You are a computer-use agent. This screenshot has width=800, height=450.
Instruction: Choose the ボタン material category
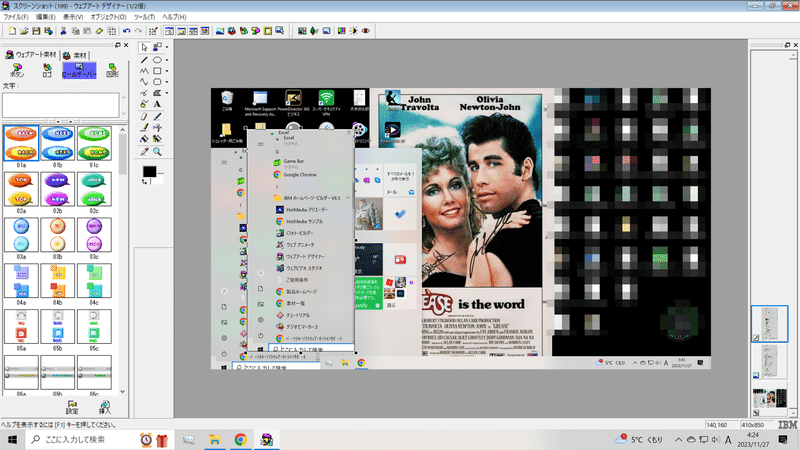pos(17,70)
